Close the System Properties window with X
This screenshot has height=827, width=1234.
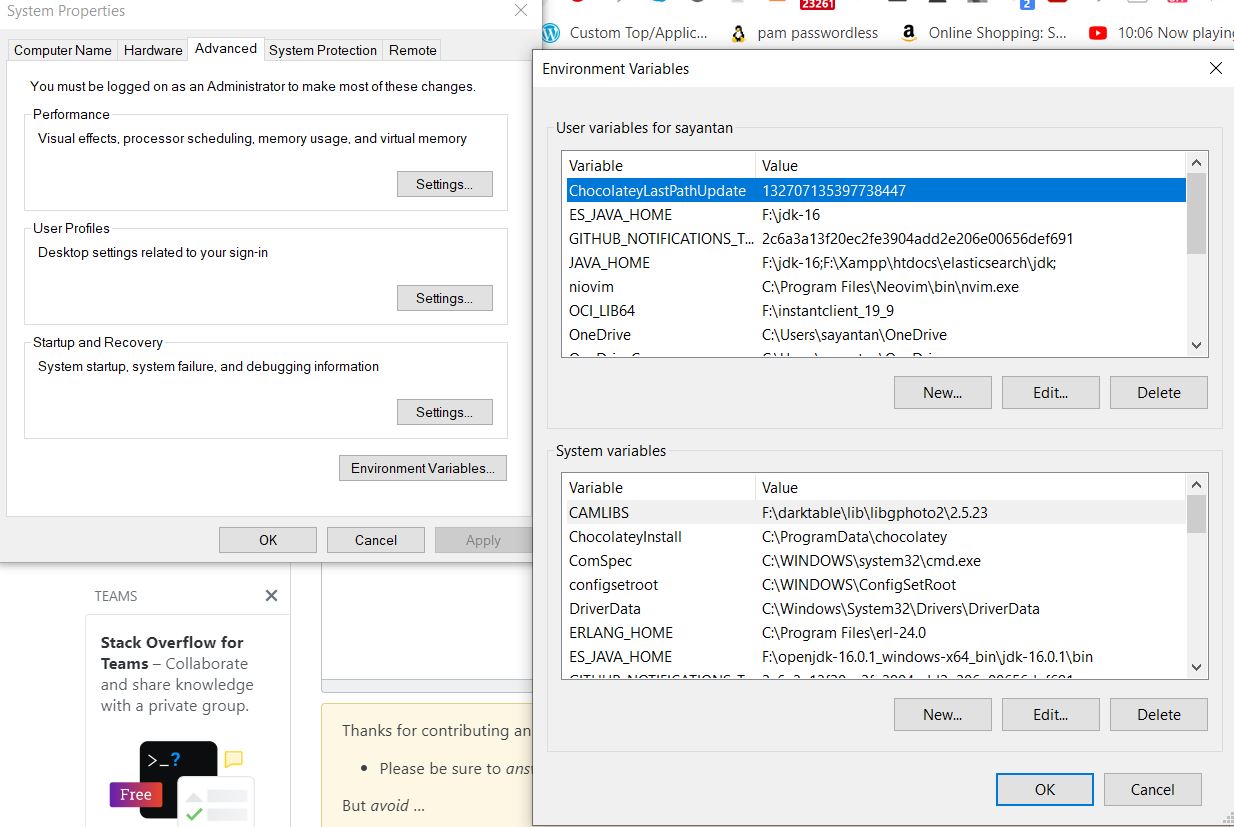521,11
